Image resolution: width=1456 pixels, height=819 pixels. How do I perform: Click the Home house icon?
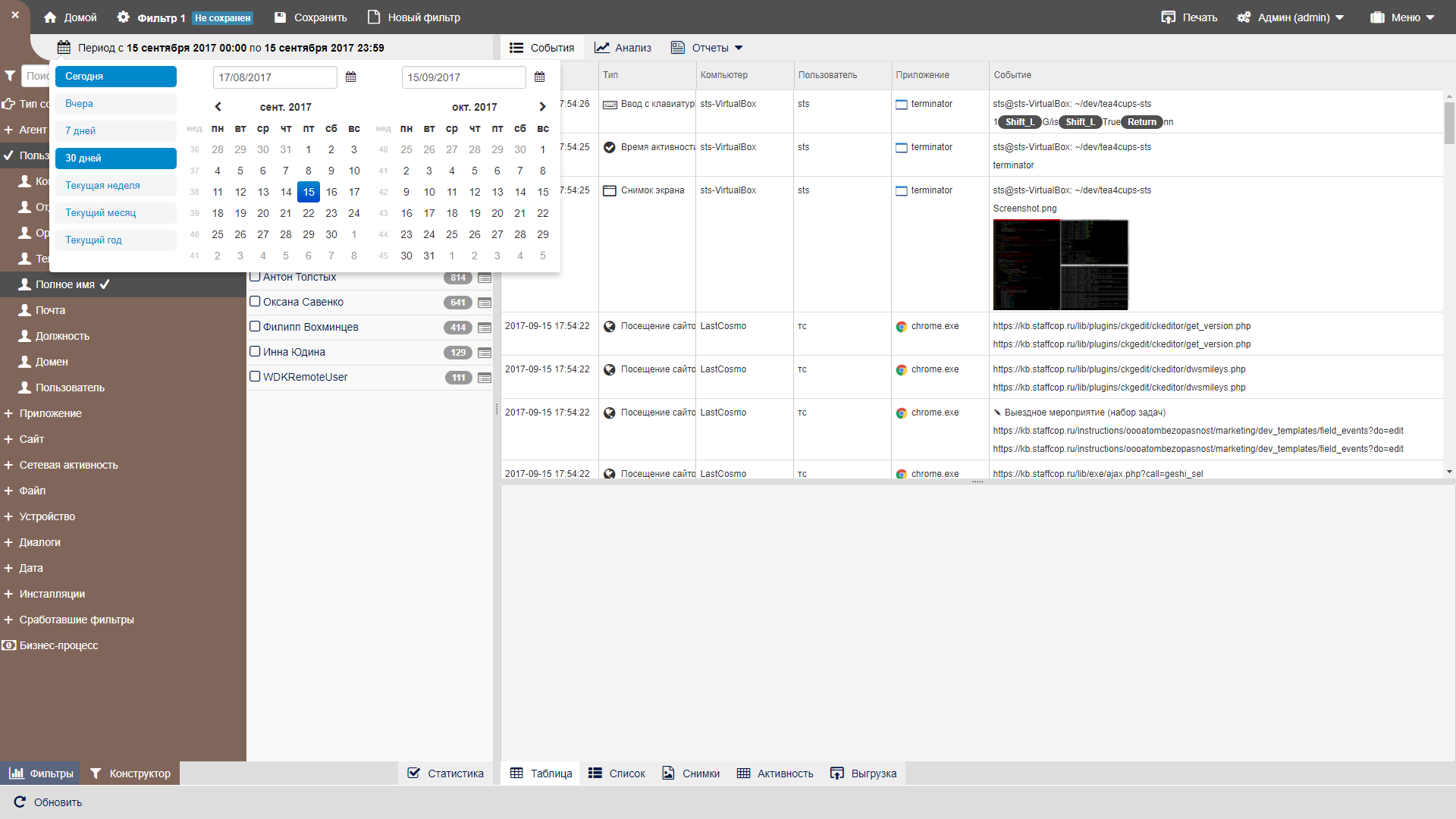tap(50, 17)
